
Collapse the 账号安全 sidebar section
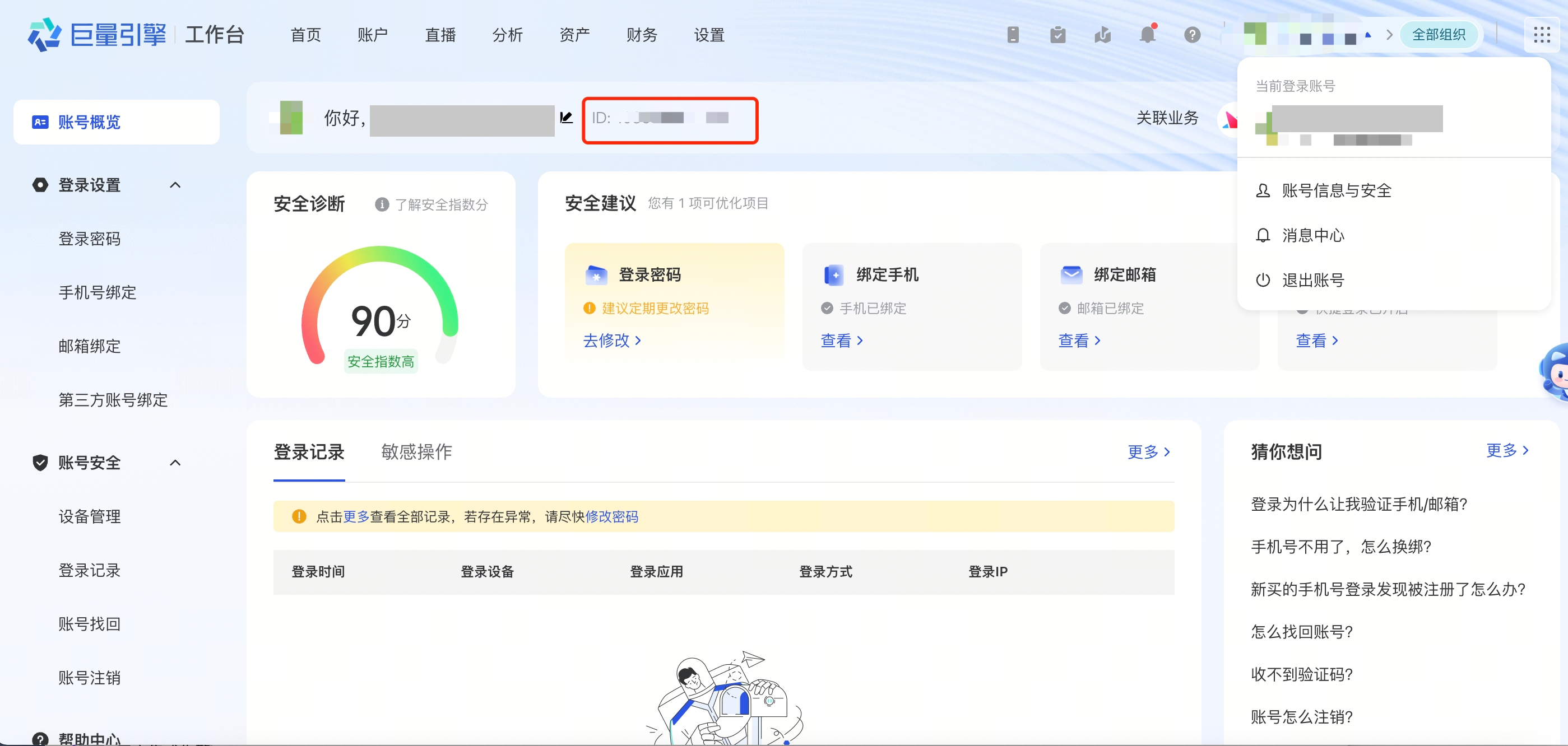[x=175, y=463]
